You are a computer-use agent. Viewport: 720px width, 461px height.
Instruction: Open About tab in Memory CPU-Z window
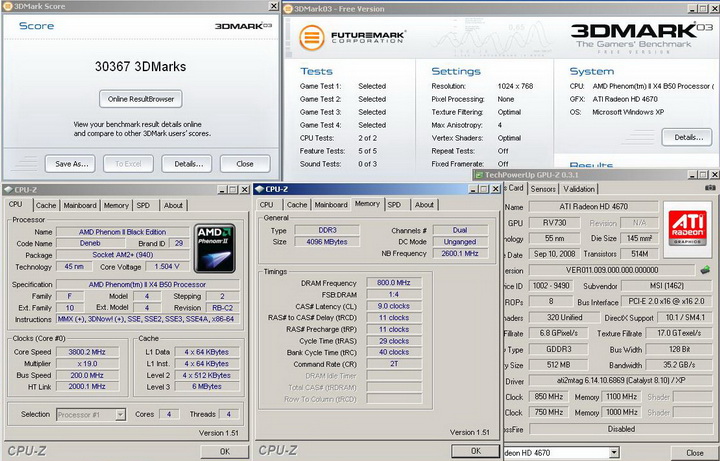[424, 205]
